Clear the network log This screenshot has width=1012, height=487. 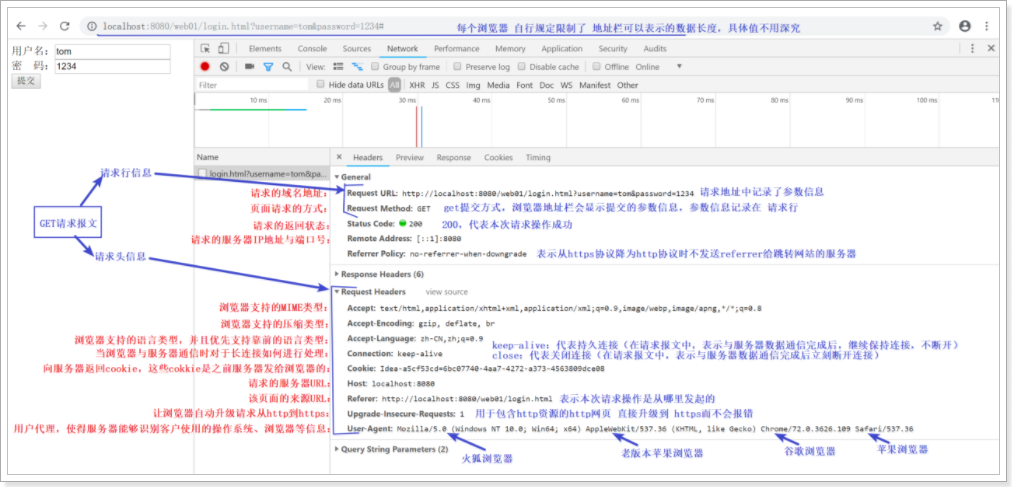(224, 66)
